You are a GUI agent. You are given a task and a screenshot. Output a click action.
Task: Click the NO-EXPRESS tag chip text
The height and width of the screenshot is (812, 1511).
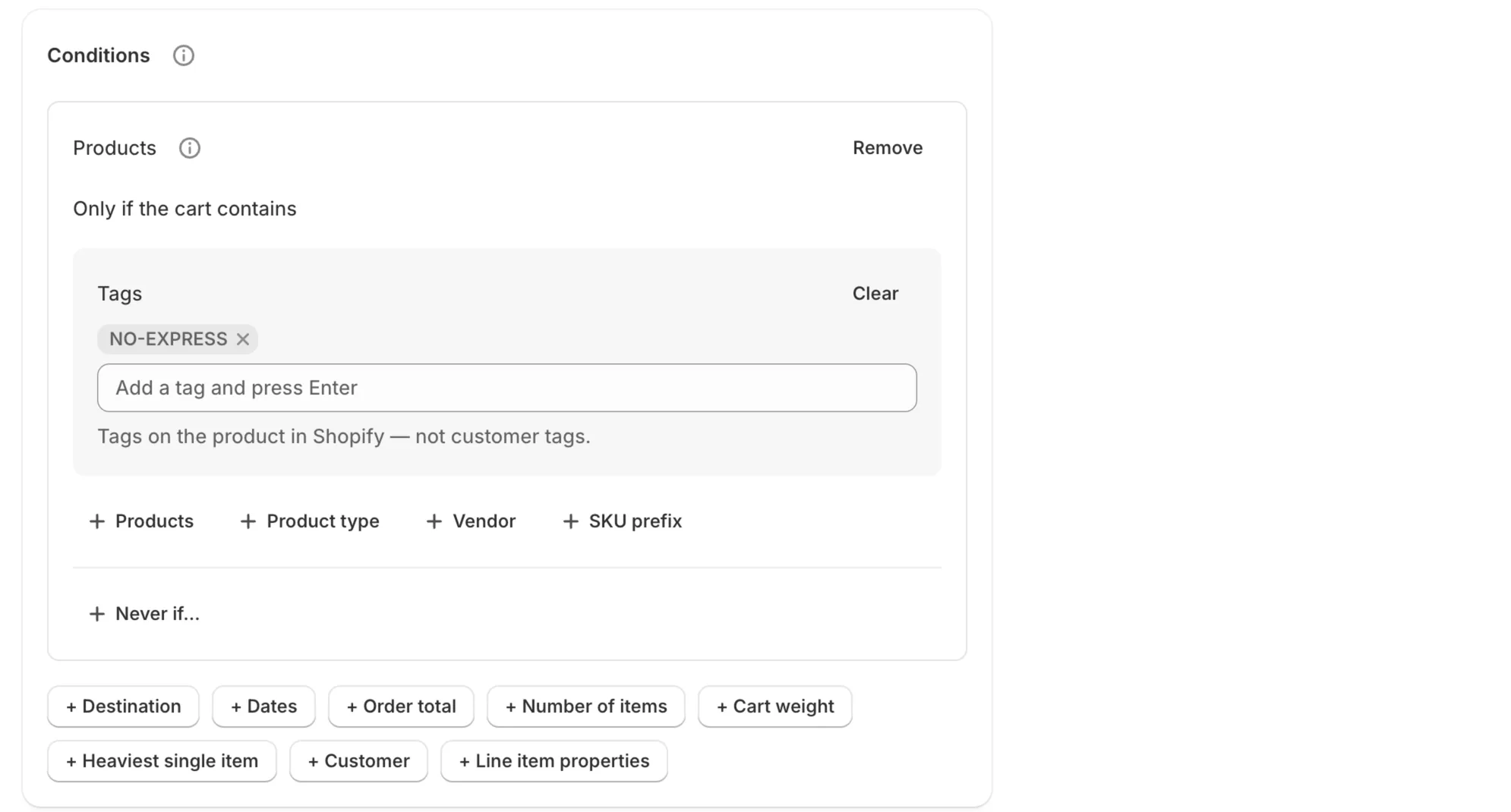coord(169,339)
